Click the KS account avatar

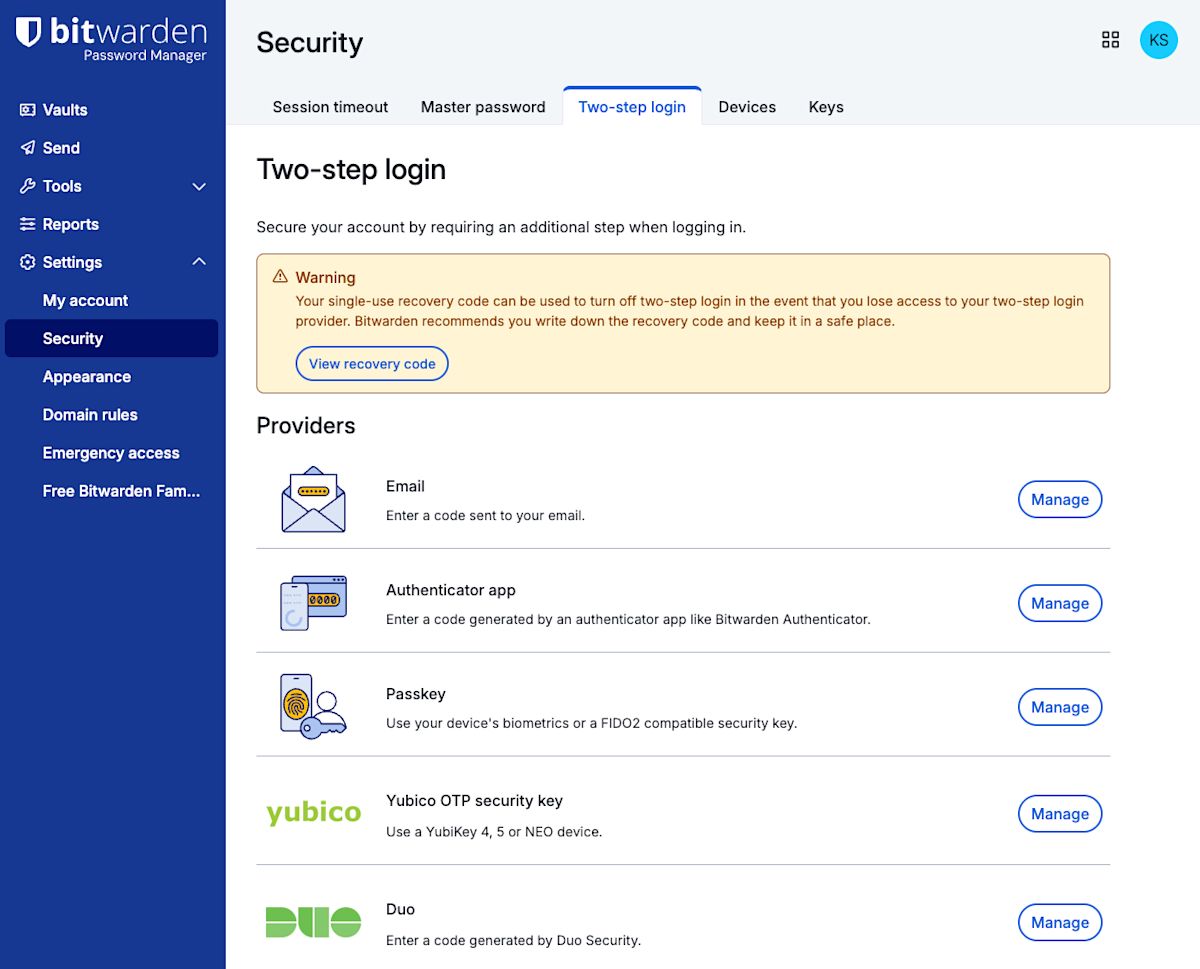1158,40
